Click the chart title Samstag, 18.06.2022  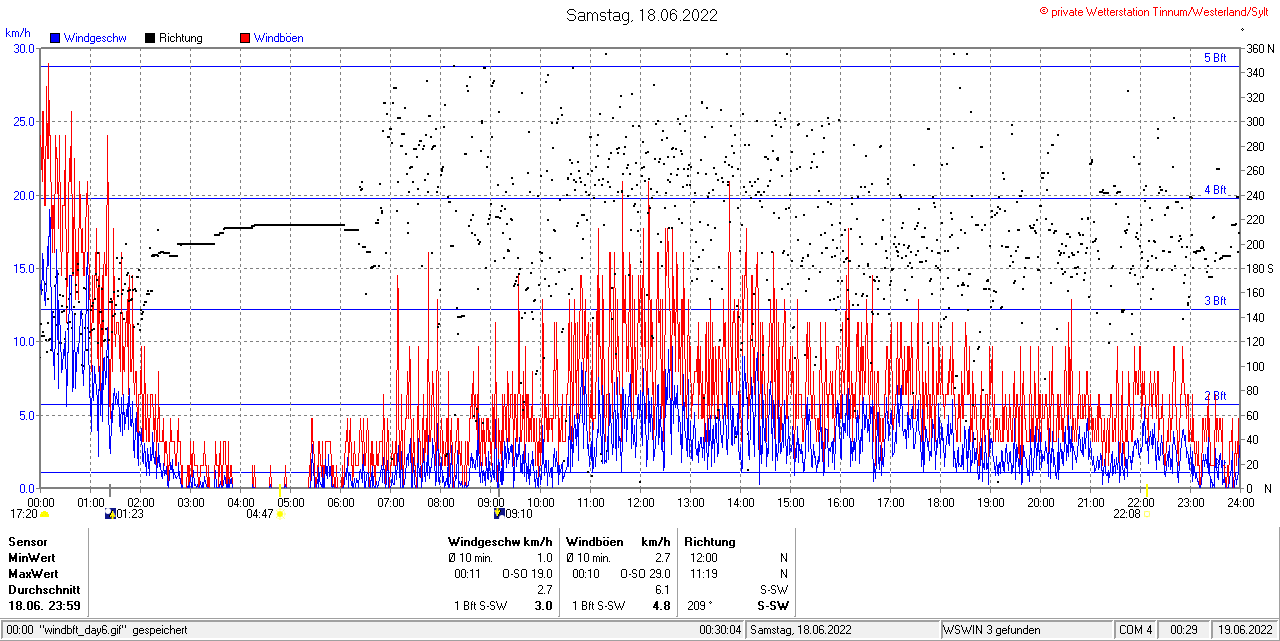click(x=642, y=15)
